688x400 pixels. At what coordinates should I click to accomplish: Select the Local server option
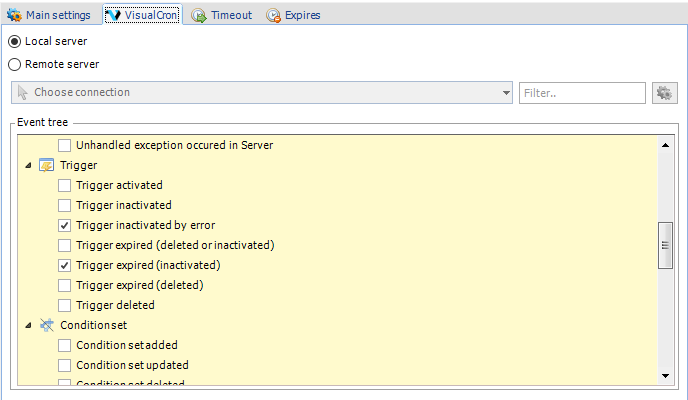click(x=15, y=41)
